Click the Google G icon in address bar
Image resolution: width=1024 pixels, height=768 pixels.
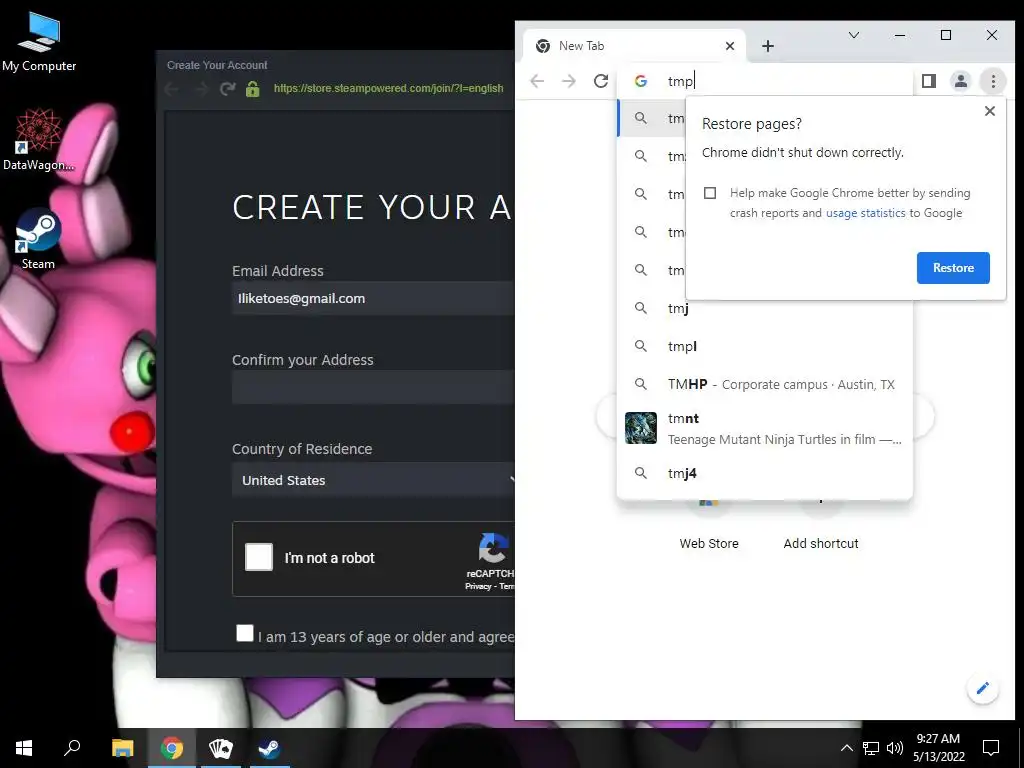[641, 81]
